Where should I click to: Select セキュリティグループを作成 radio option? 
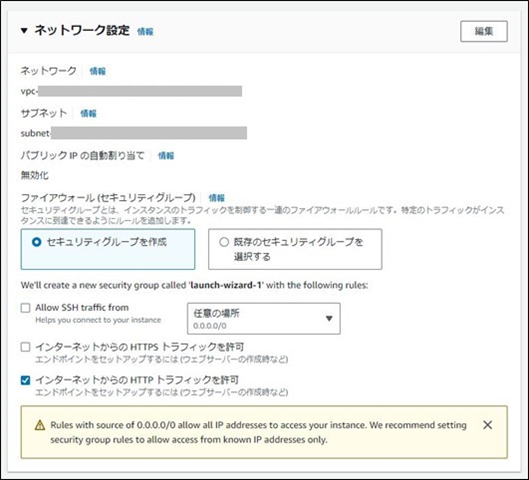[x=36, y=242]
